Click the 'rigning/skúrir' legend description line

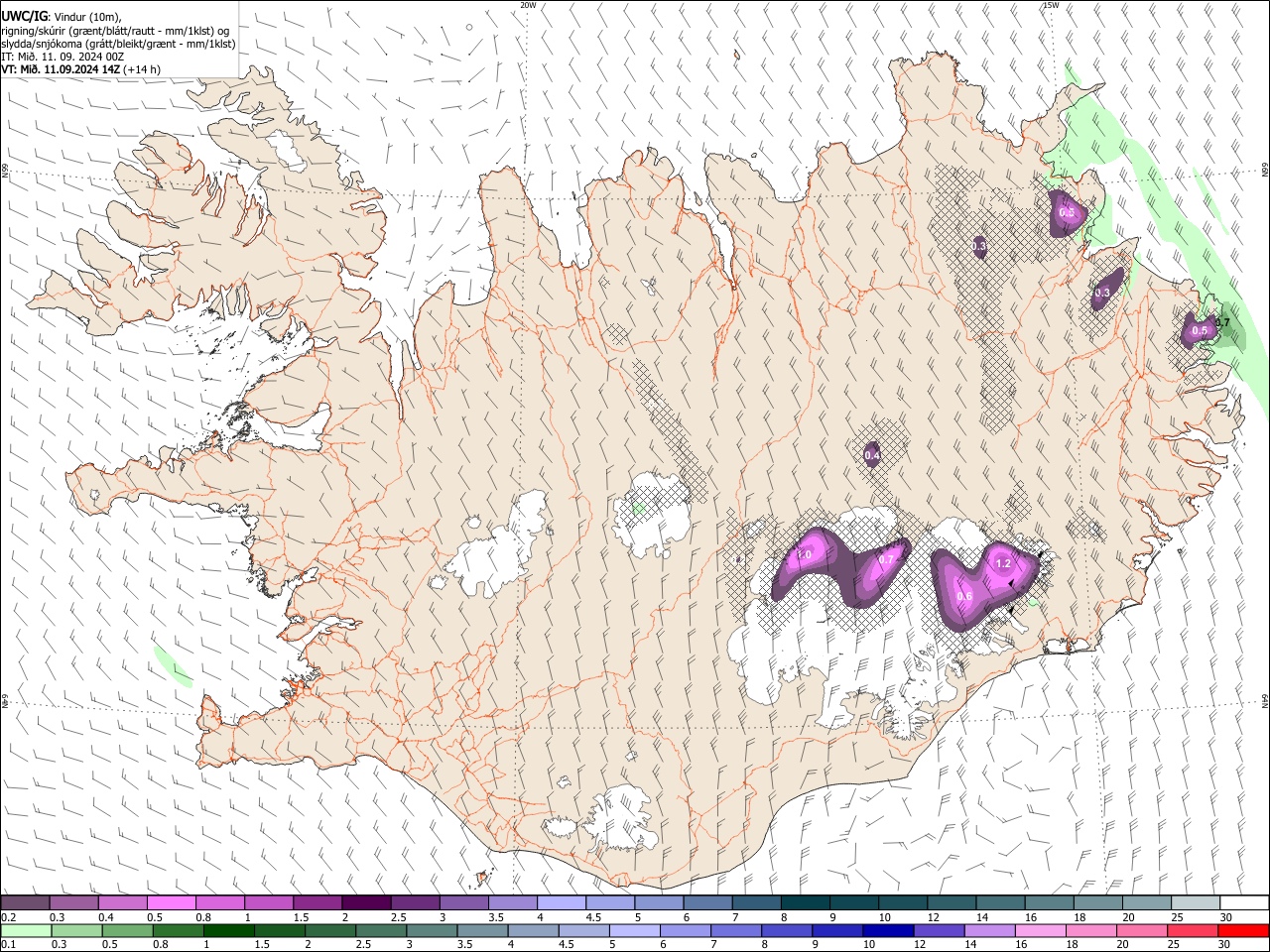tap(115, 31)
